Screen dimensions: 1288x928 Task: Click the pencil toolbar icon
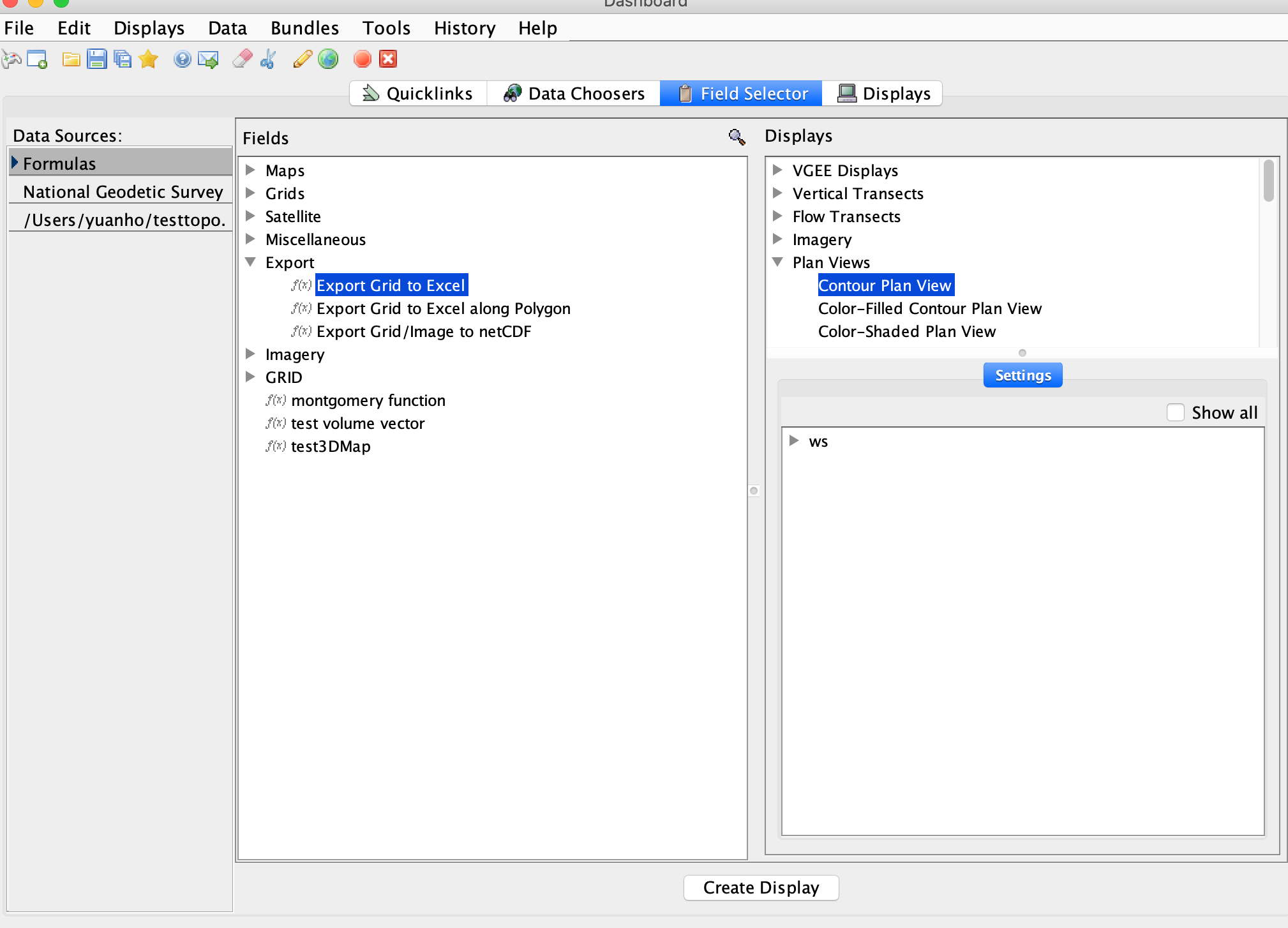pyautogui.click(x=302, y=59)
